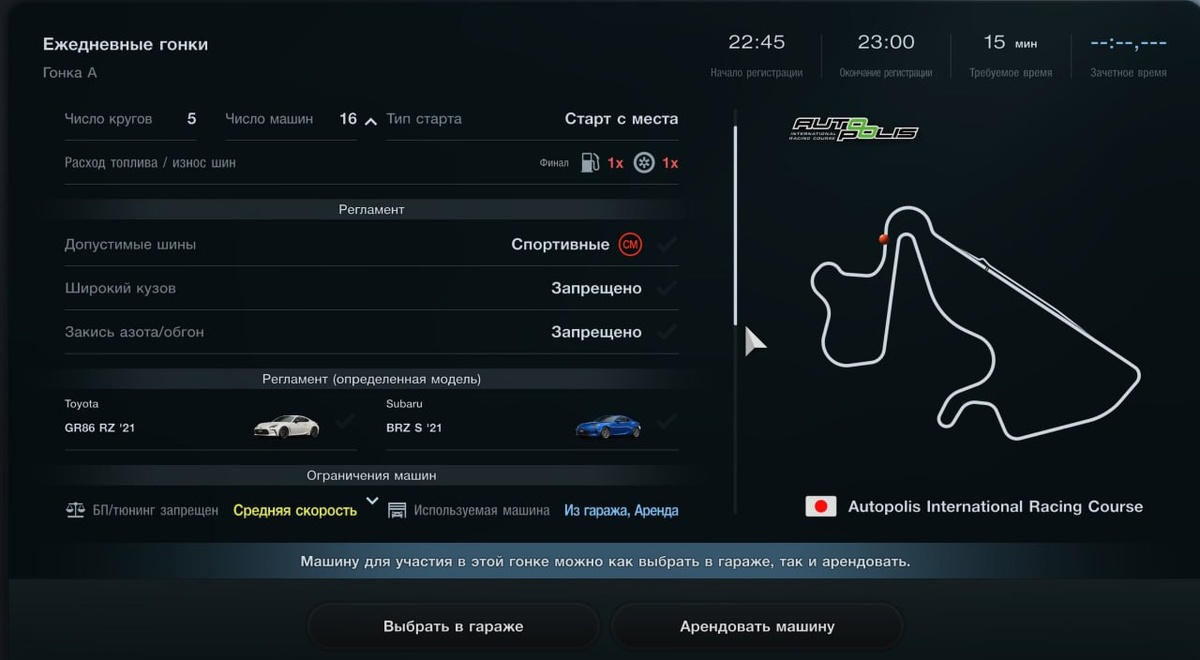Click the blank qualifying time --:--,---

pyautogui.click(x=1128, y=42)
